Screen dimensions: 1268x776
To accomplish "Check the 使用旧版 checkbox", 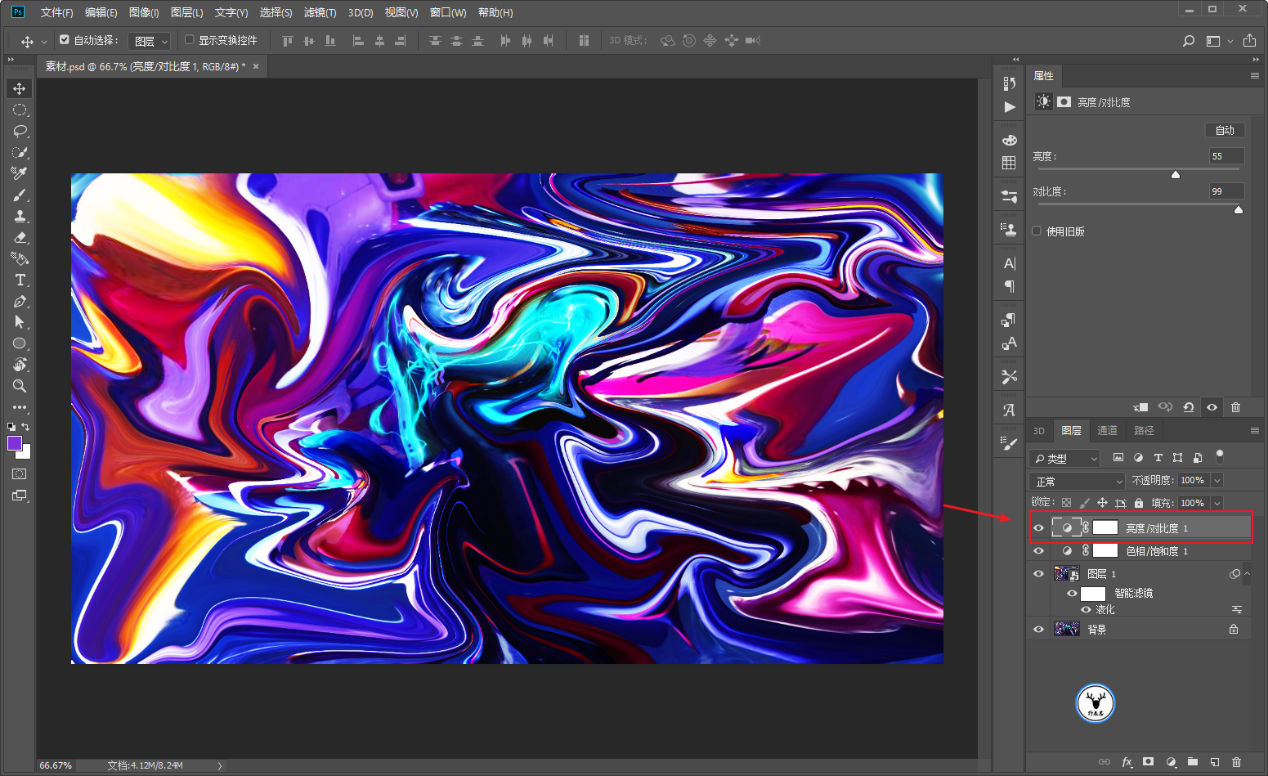I will point(1037,231).
